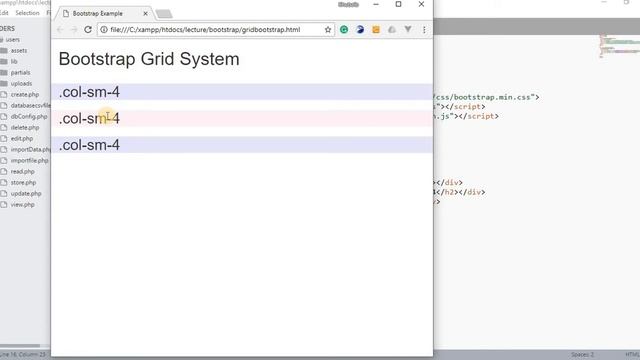Expand the partials folder in sidebar

pos(20,73)
